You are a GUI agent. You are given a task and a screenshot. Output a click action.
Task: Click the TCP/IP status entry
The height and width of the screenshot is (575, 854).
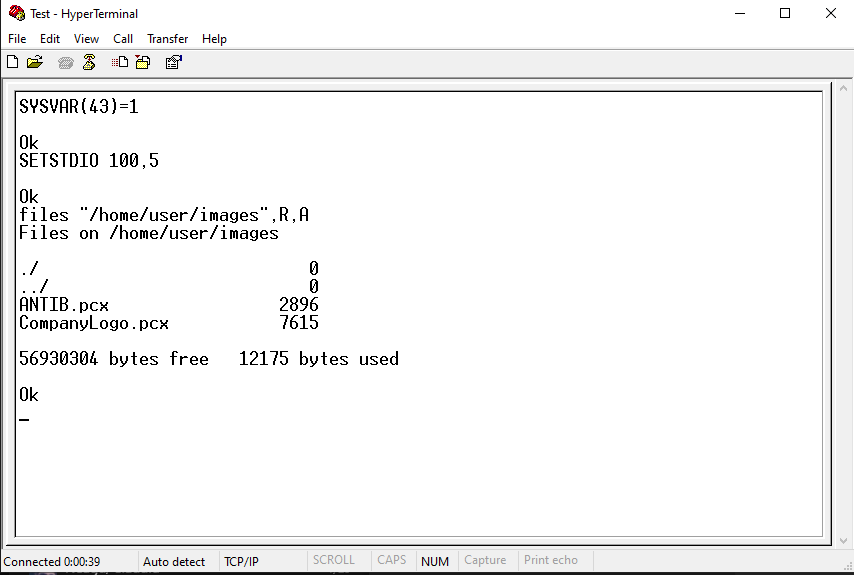coord(241,561)
